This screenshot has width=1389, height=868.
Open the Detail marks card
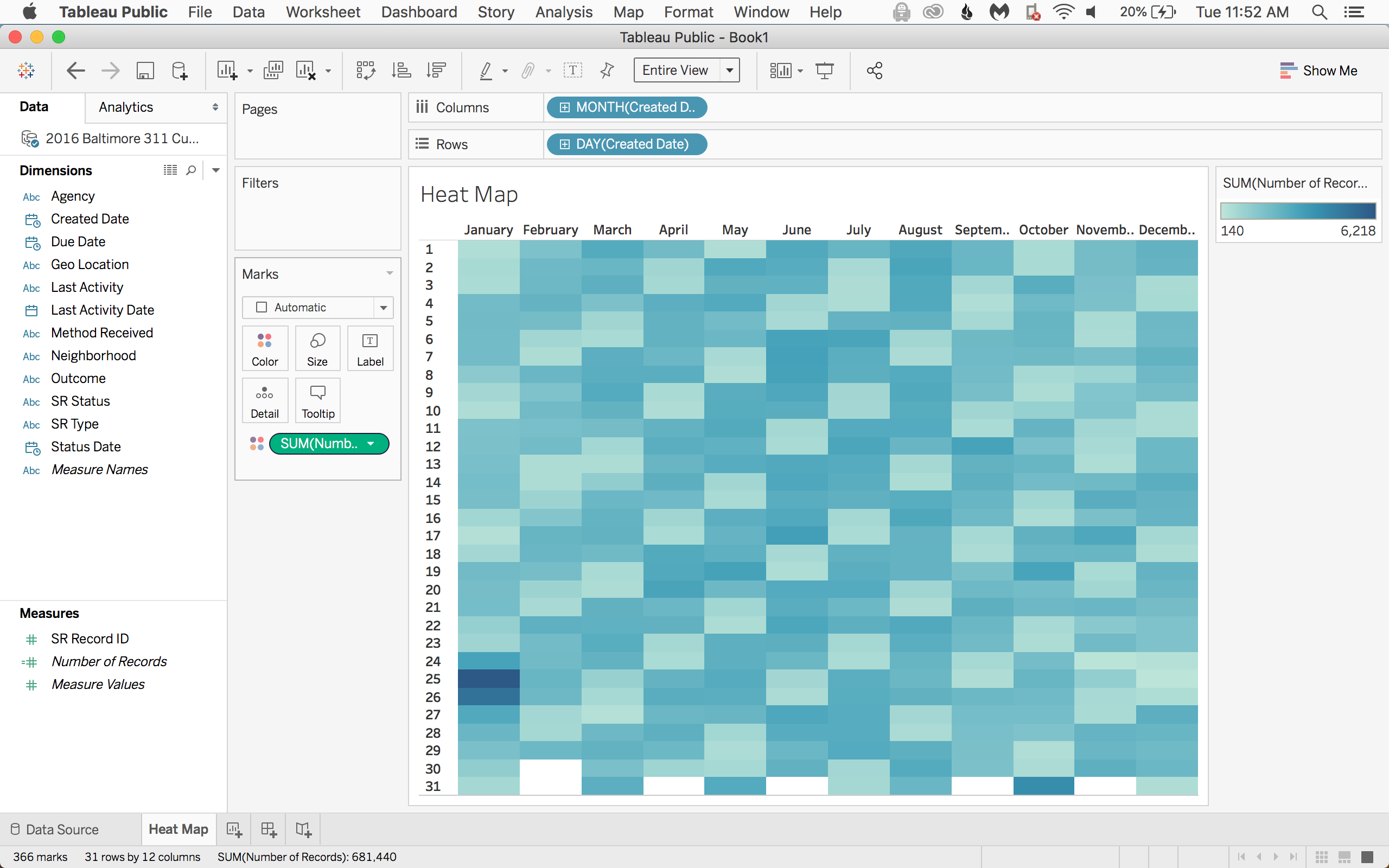coord(265,400)
